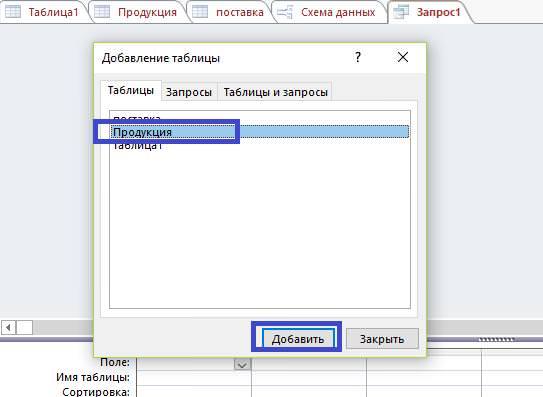
Task: Click the relationships icon on the Схема данных tab
Action: (x=285, y=12)
